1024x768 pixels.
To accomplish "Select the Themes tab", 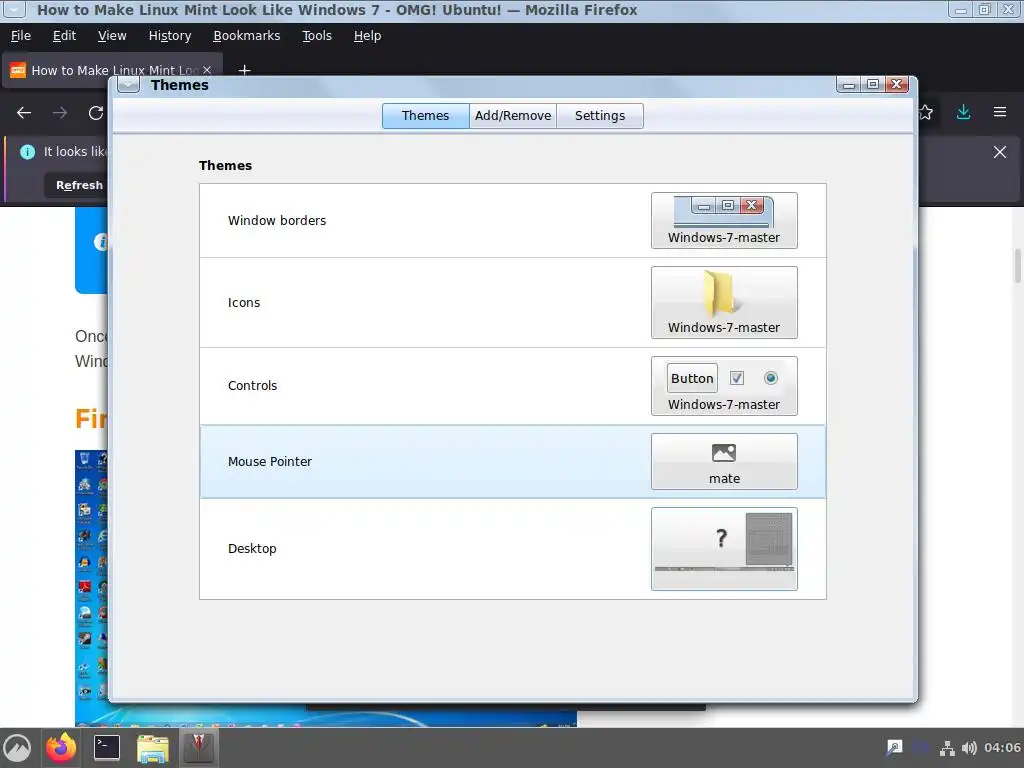I will [x=425, y=116].
